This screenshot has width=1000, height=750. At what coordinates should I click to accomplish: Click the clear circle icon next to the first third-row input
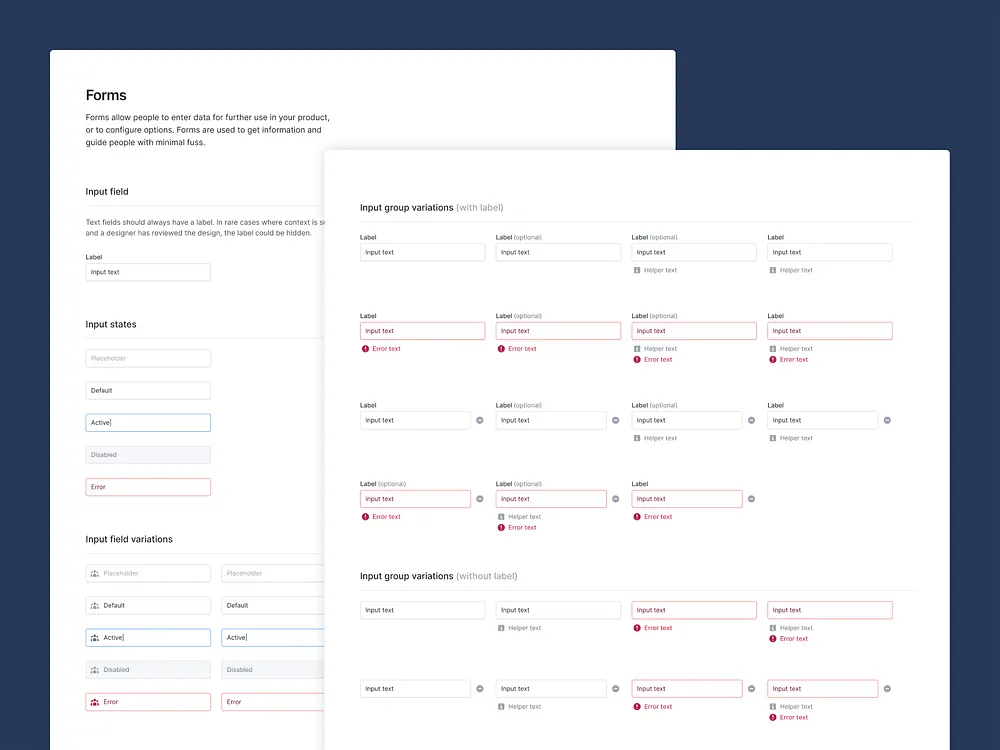(479, 420)
